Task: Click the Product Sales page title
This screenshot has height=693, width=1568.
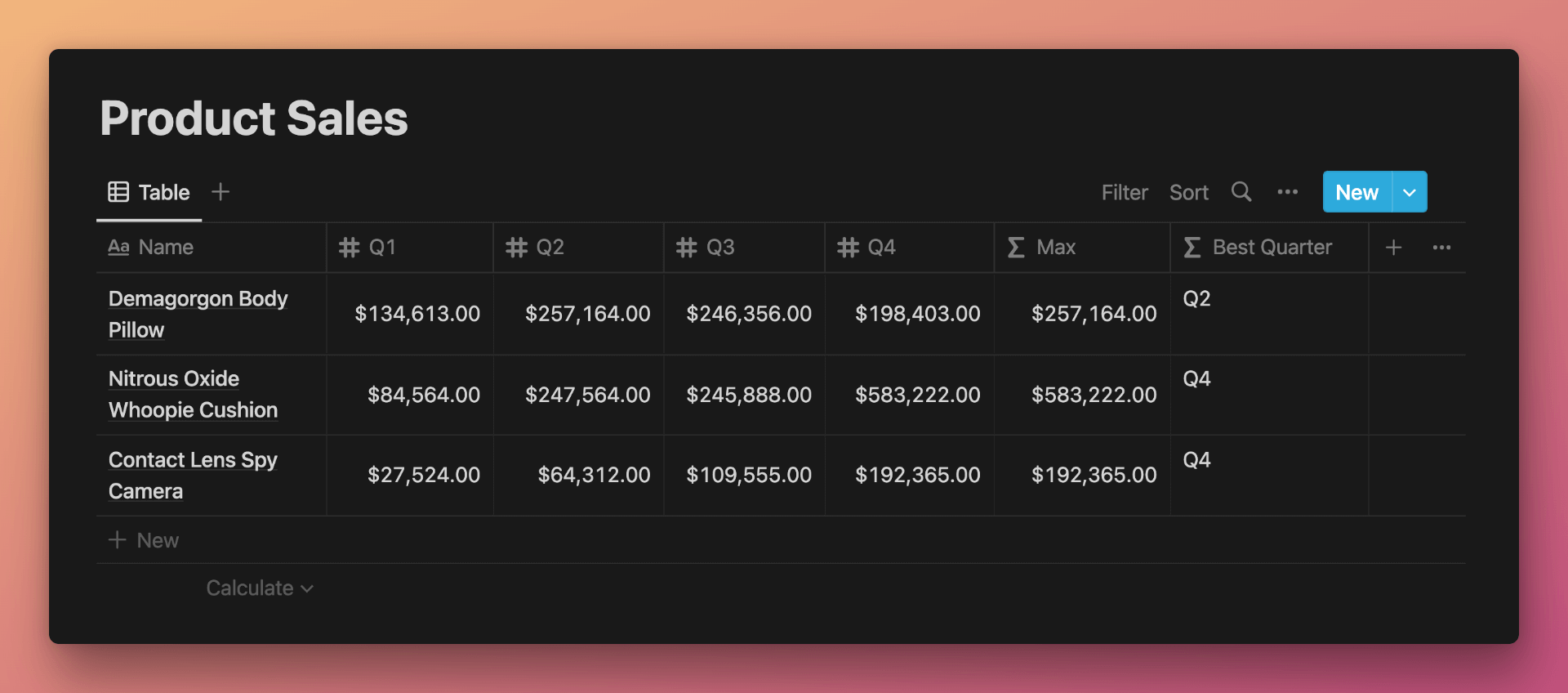Action: coord(254,118)
